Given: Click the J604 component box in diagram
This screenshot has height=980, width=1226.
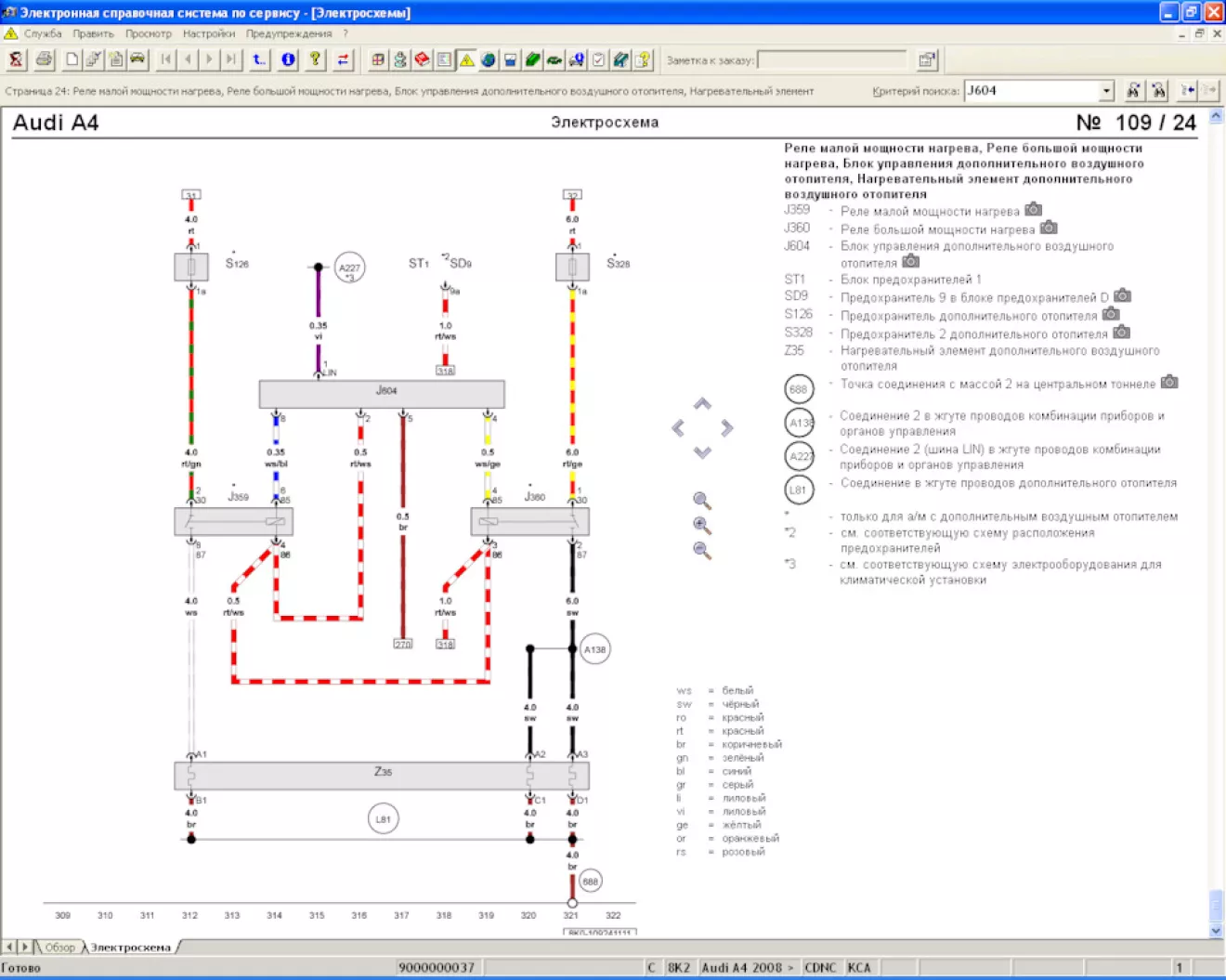Looking at the screenshot, I should click(x=382, y=394).
